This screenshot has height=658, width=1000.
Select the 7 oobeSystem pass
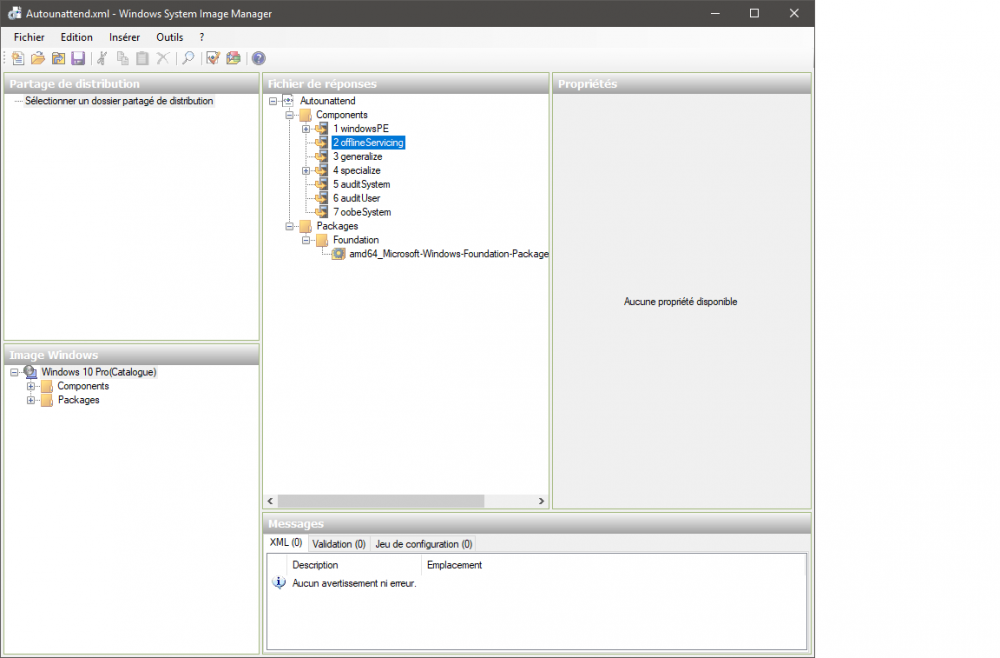362,212
